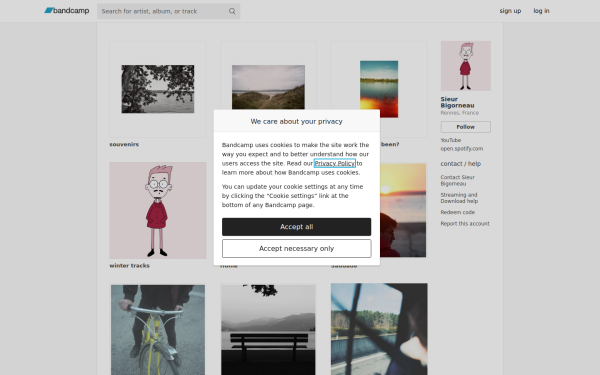Click the contact / help heading
The image size is (600, 375).
pos(460,163)
